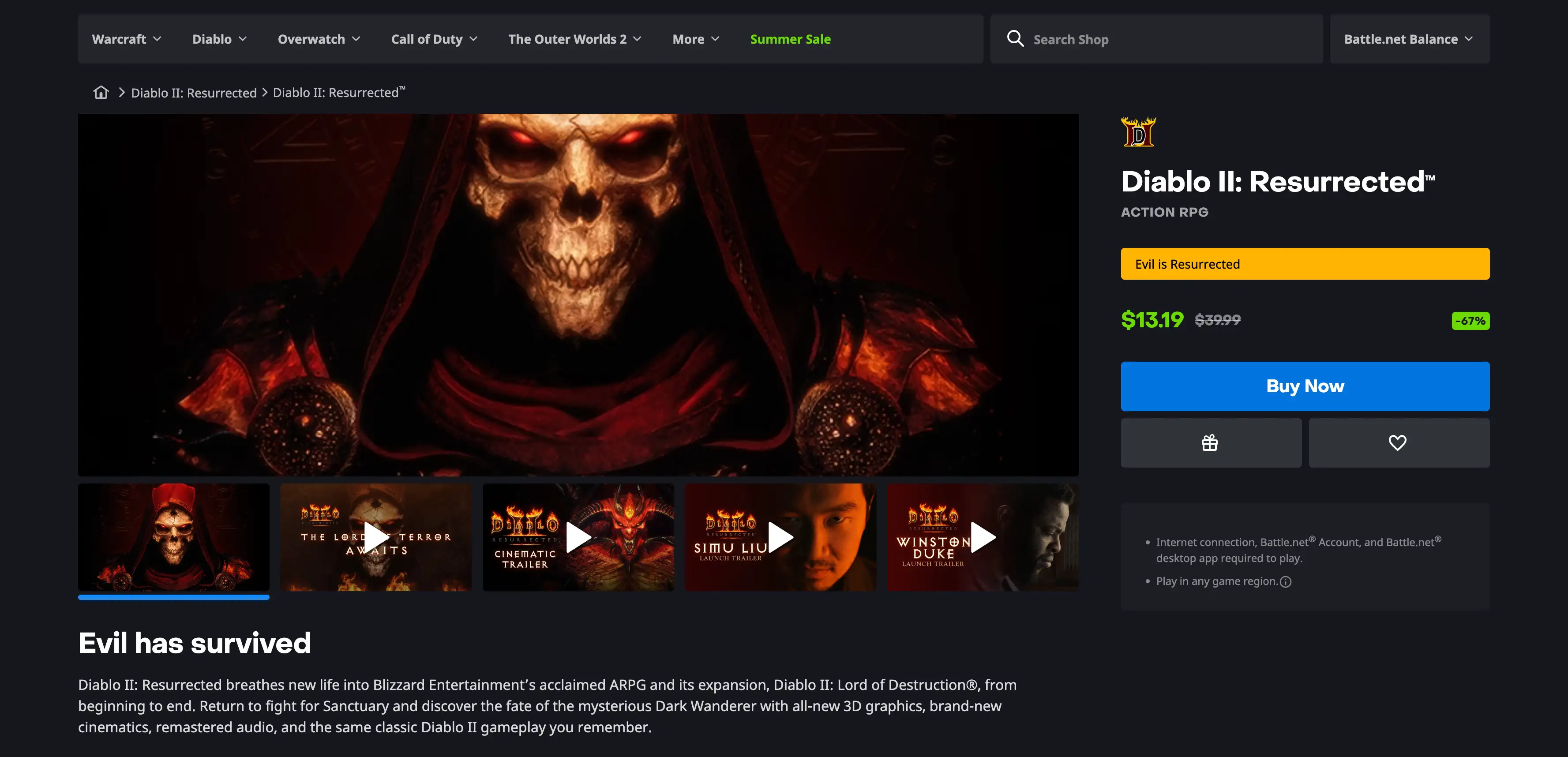
Task: Click the Play in any game region text
Action: pyautogui.click(x=1216, y=581)
